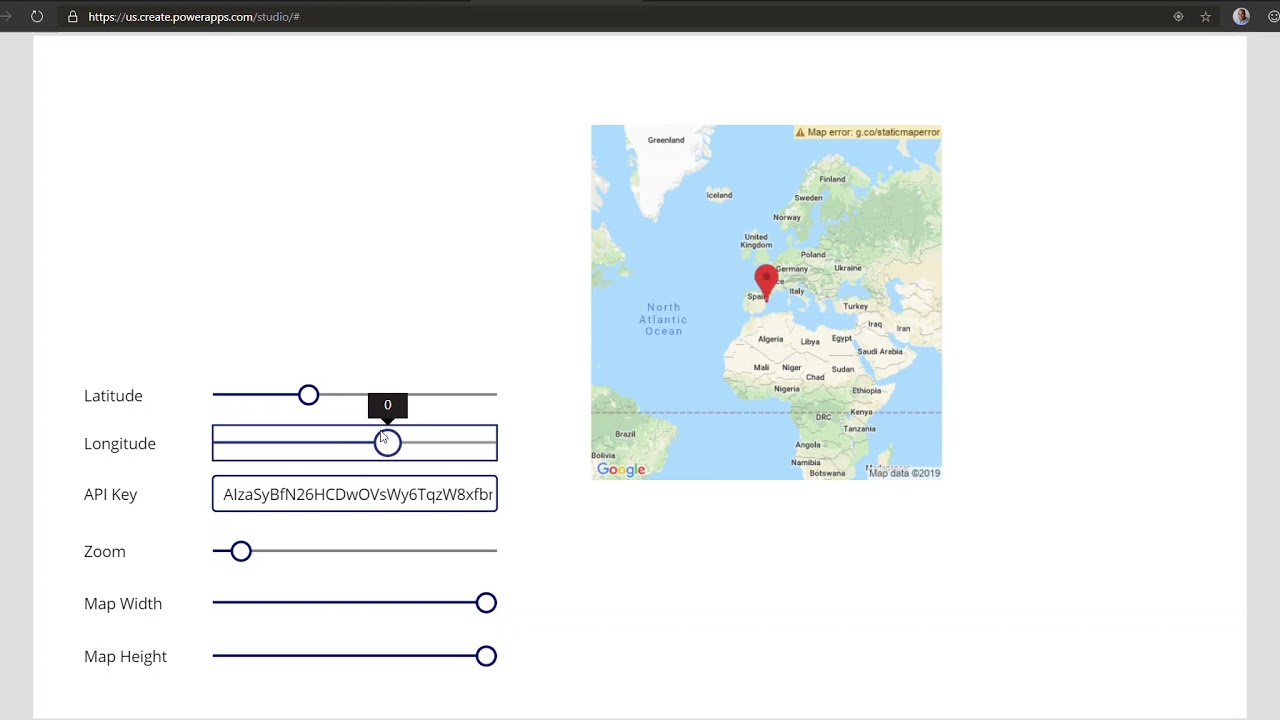Image resolution: width=1280 pixels, height=720 pixels.
Task: Click the Google logo on the map
Action: (621, 469)
